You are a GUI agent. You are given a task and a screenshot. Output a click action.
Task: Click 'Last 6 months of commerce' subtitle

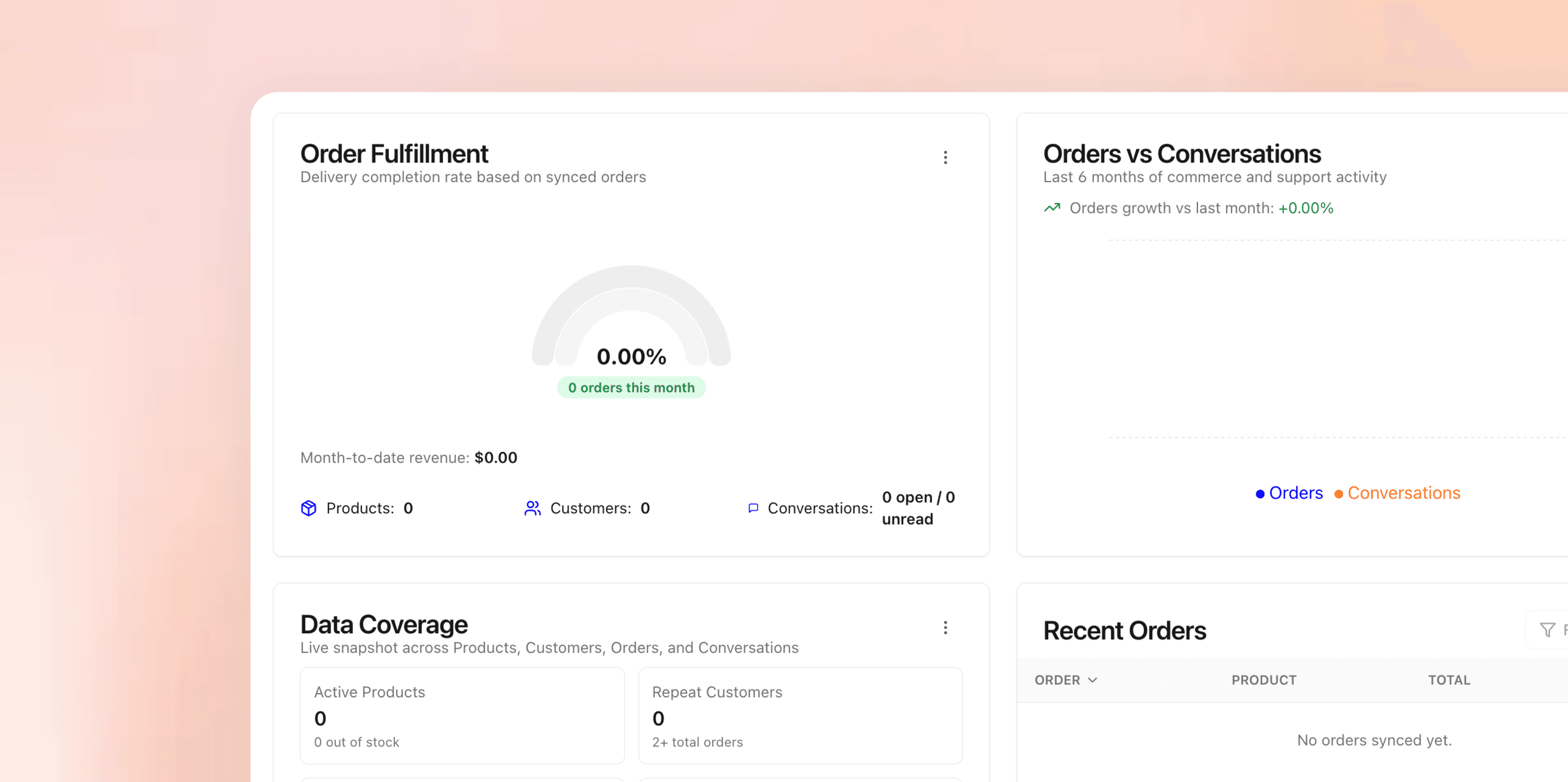[x=1214, y=177]
